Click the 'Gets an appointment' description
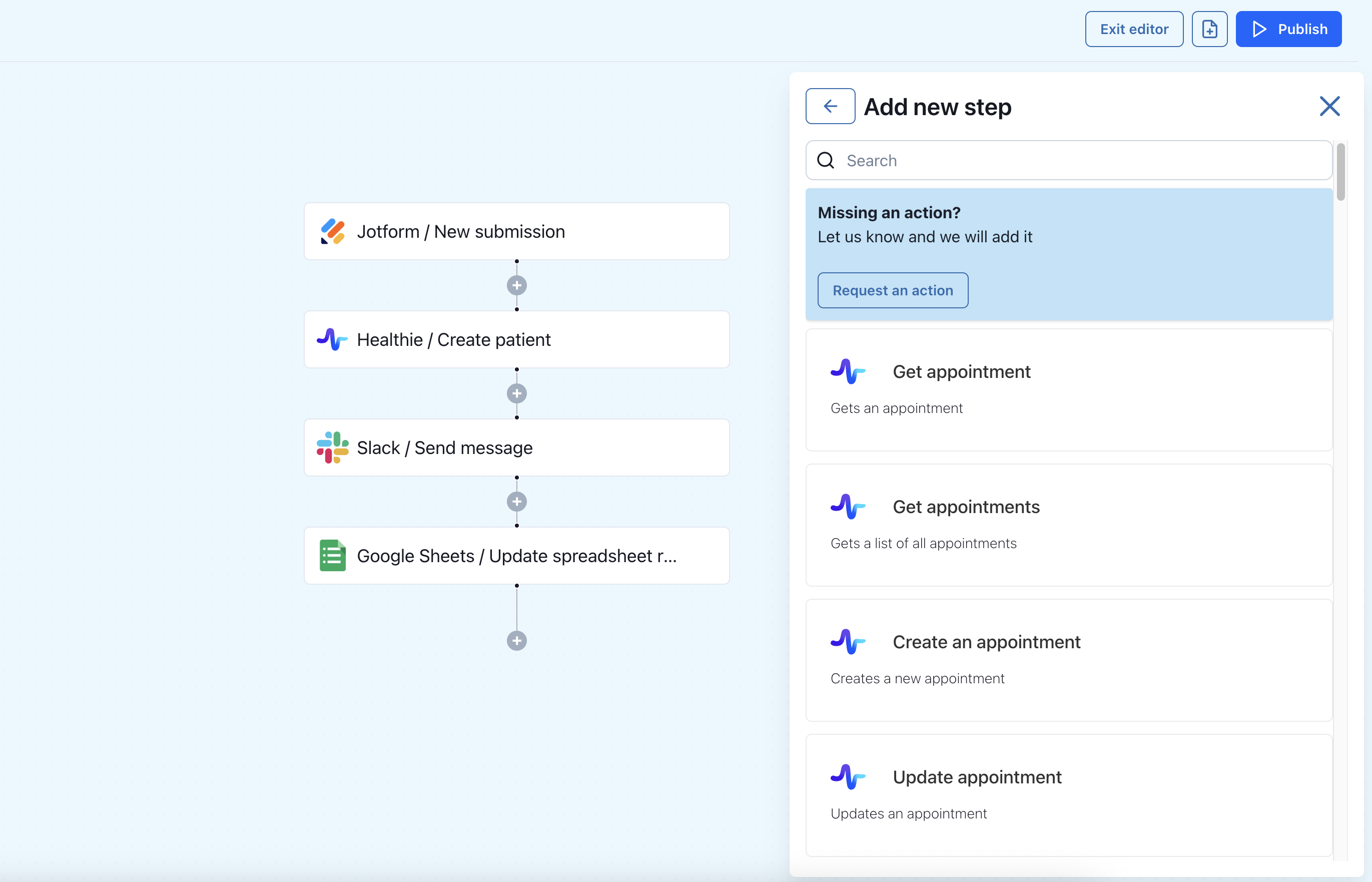This screenshot has width=1372, height=882. click(896, 408)
